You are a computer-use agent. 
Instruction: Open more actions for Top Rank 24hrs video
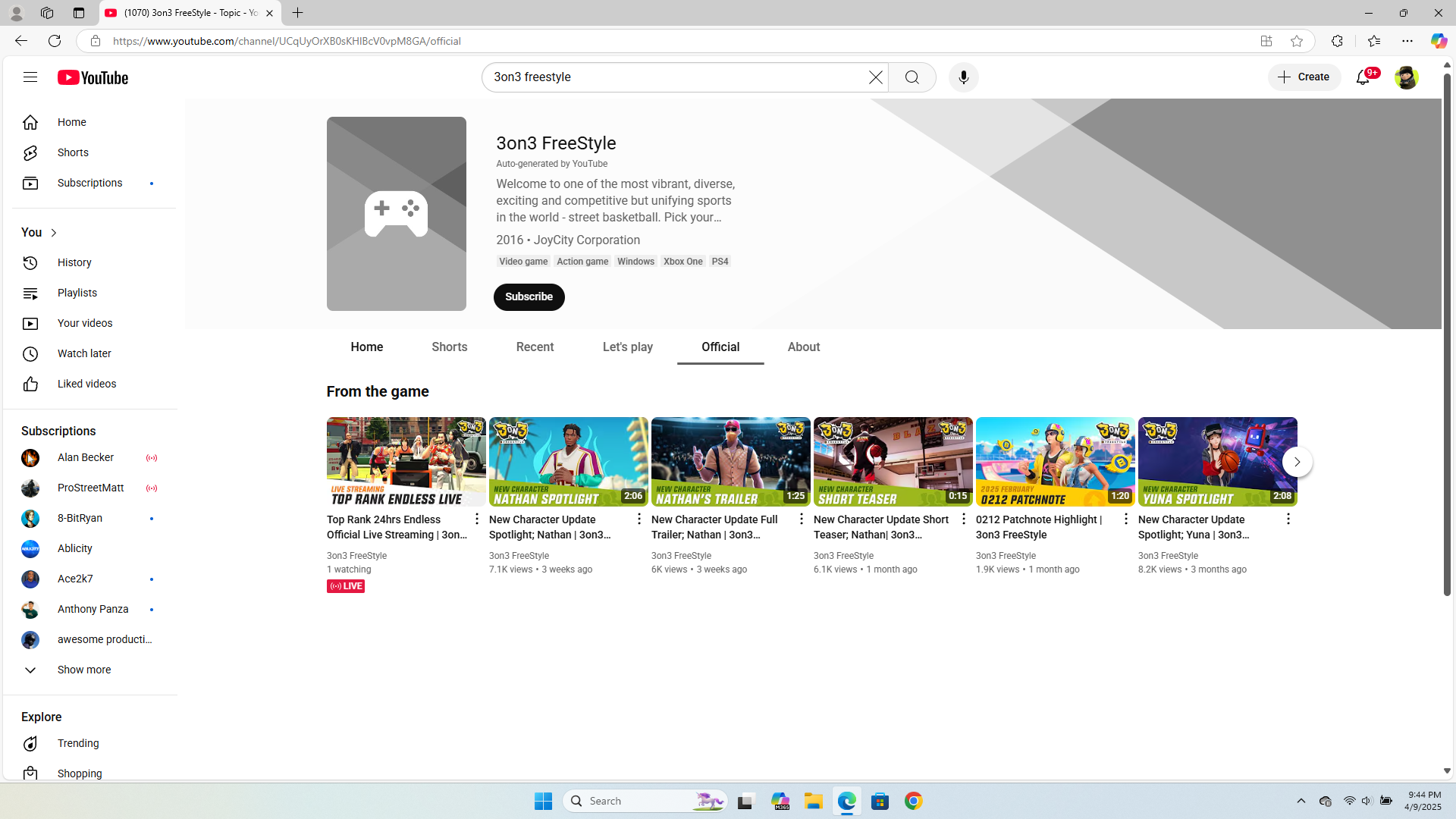point(477,519)
